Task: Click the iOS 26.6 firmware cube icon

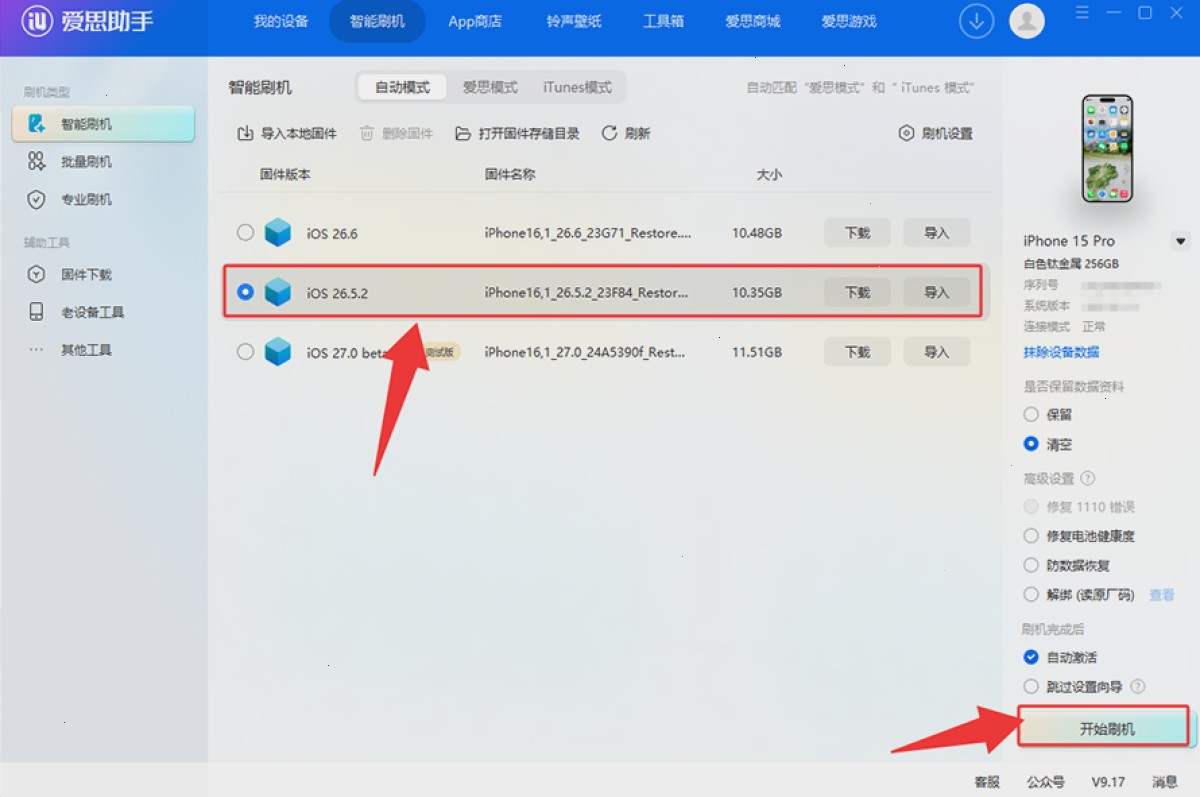Action: [278, 233]
